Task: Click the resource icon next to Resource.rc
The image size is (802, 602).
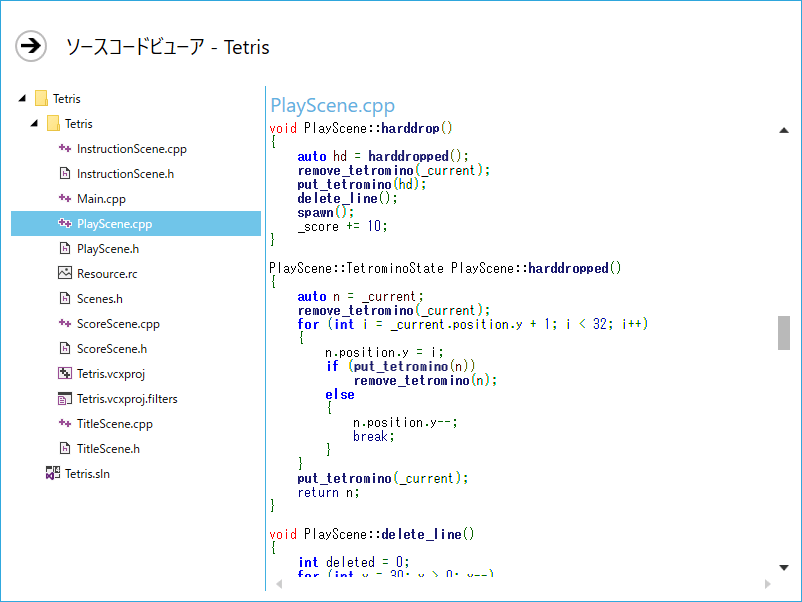Action: point(65,273)
